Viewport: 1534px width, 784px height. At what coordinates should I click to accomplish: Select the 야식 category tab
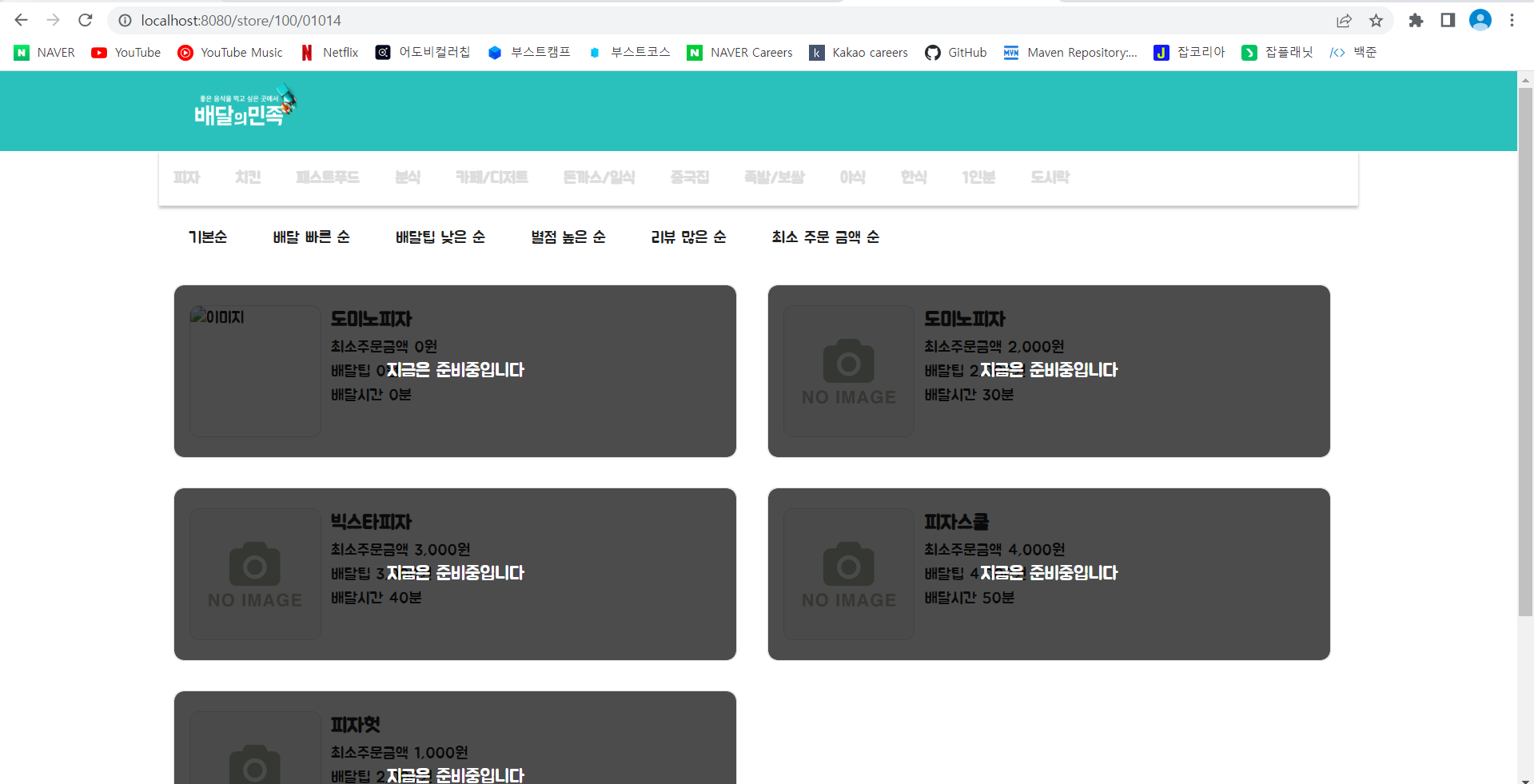pos(852,177)
